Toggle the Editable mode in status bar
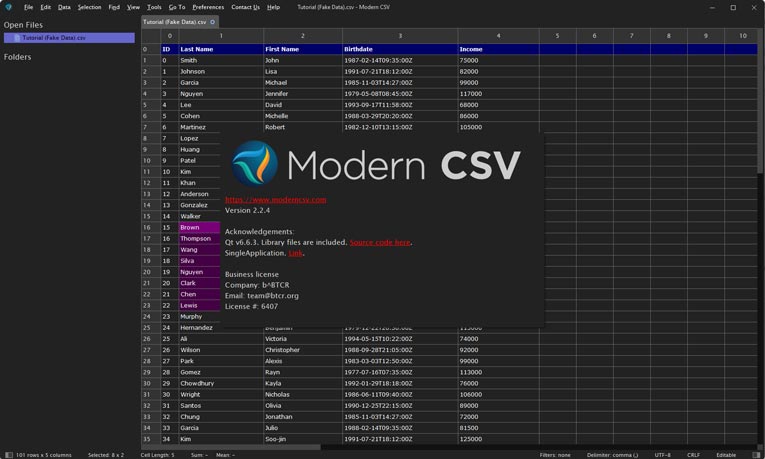The image size is (765, 459). coord(726,455)
